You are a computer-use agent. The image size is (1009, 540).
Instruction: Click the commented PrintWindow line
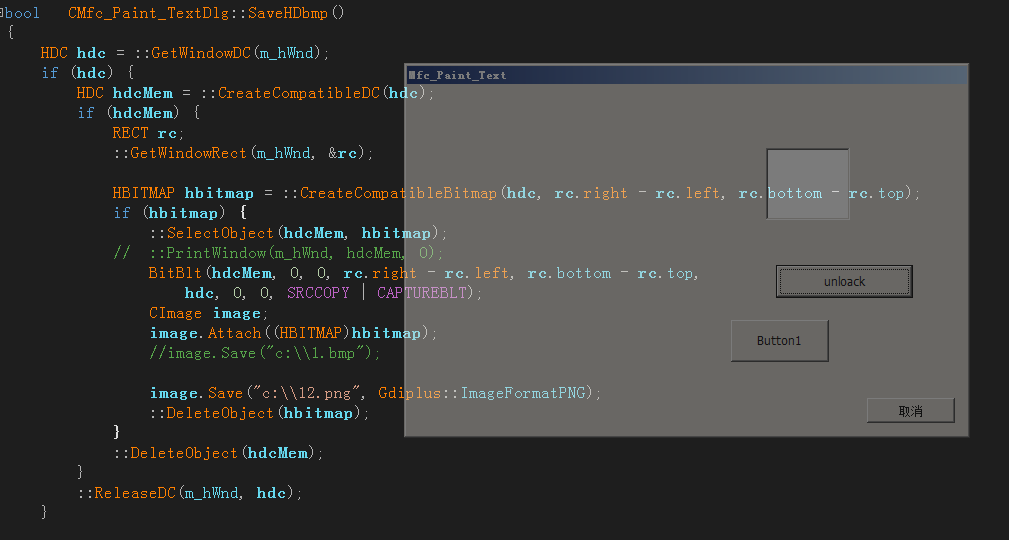[278, 252]
